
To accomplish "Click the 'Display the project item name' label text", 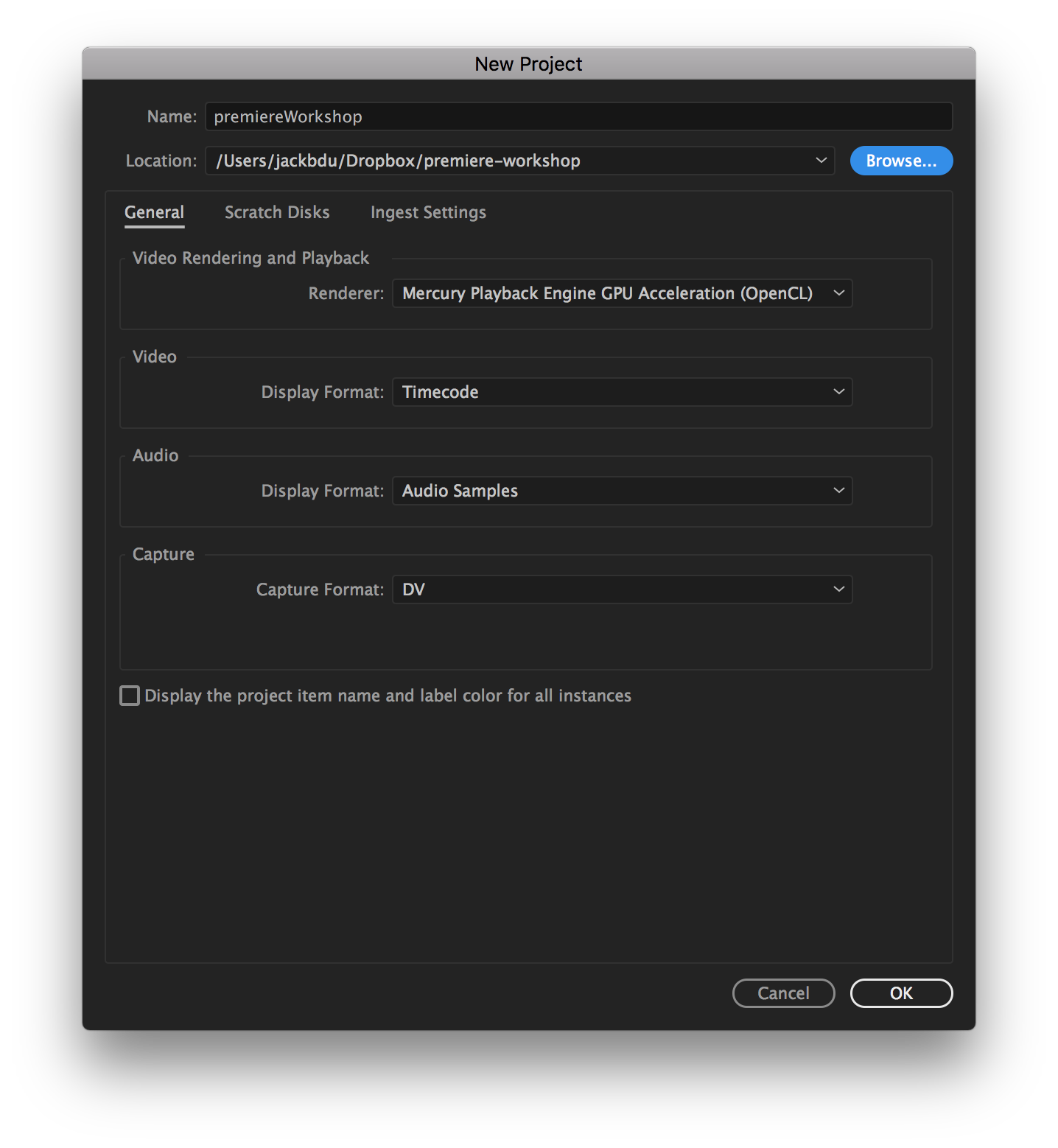I will click(x=388, y=696).
